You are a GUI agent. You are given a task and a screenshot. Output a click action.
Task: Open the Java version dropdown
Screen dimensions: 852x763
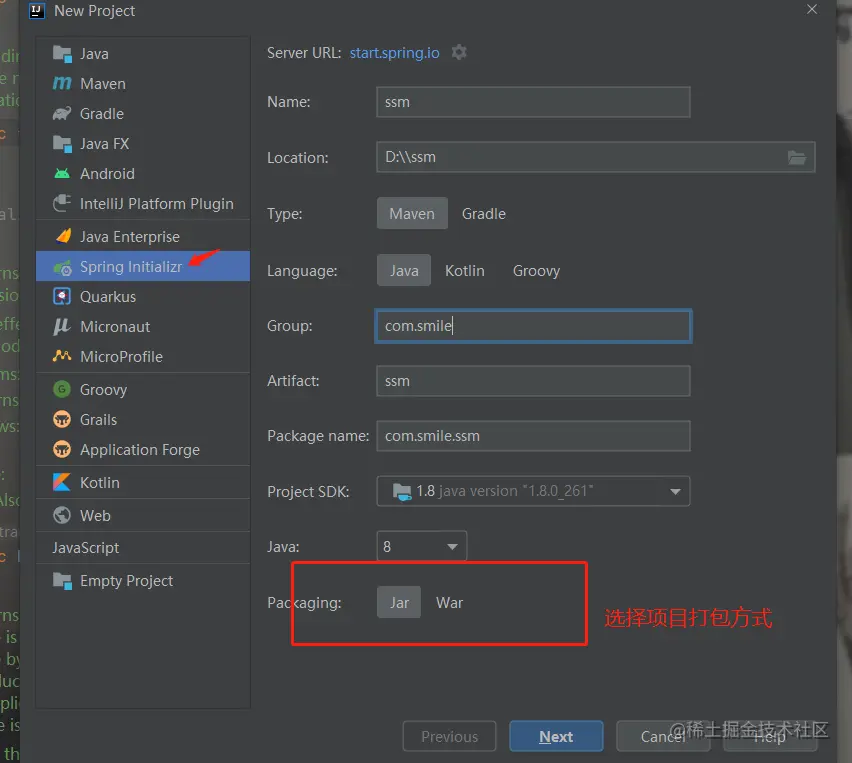coord(421,546)
